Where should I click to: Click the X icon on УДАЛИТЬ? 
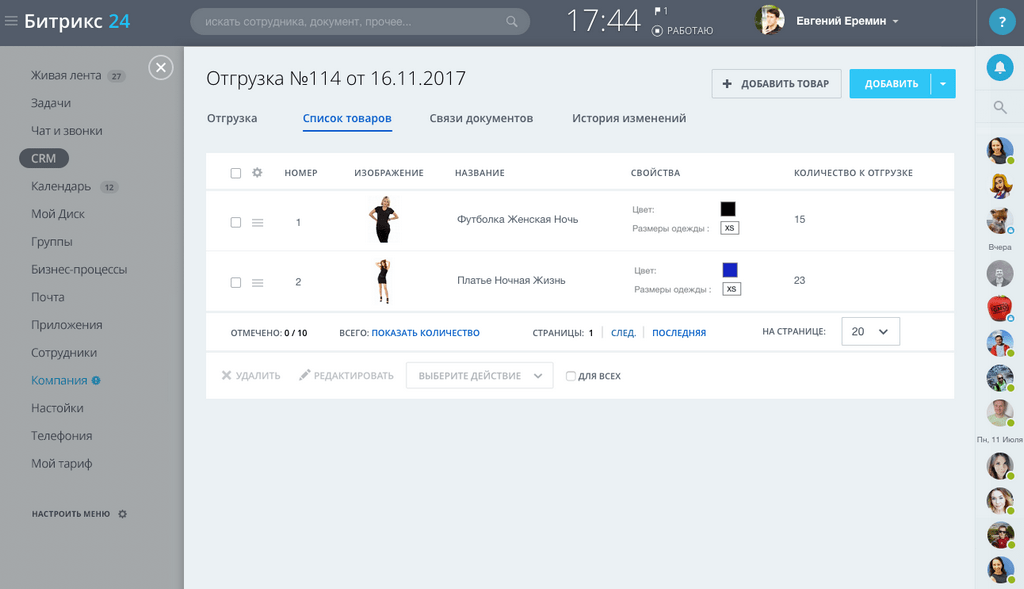click(x=227, y=375)
